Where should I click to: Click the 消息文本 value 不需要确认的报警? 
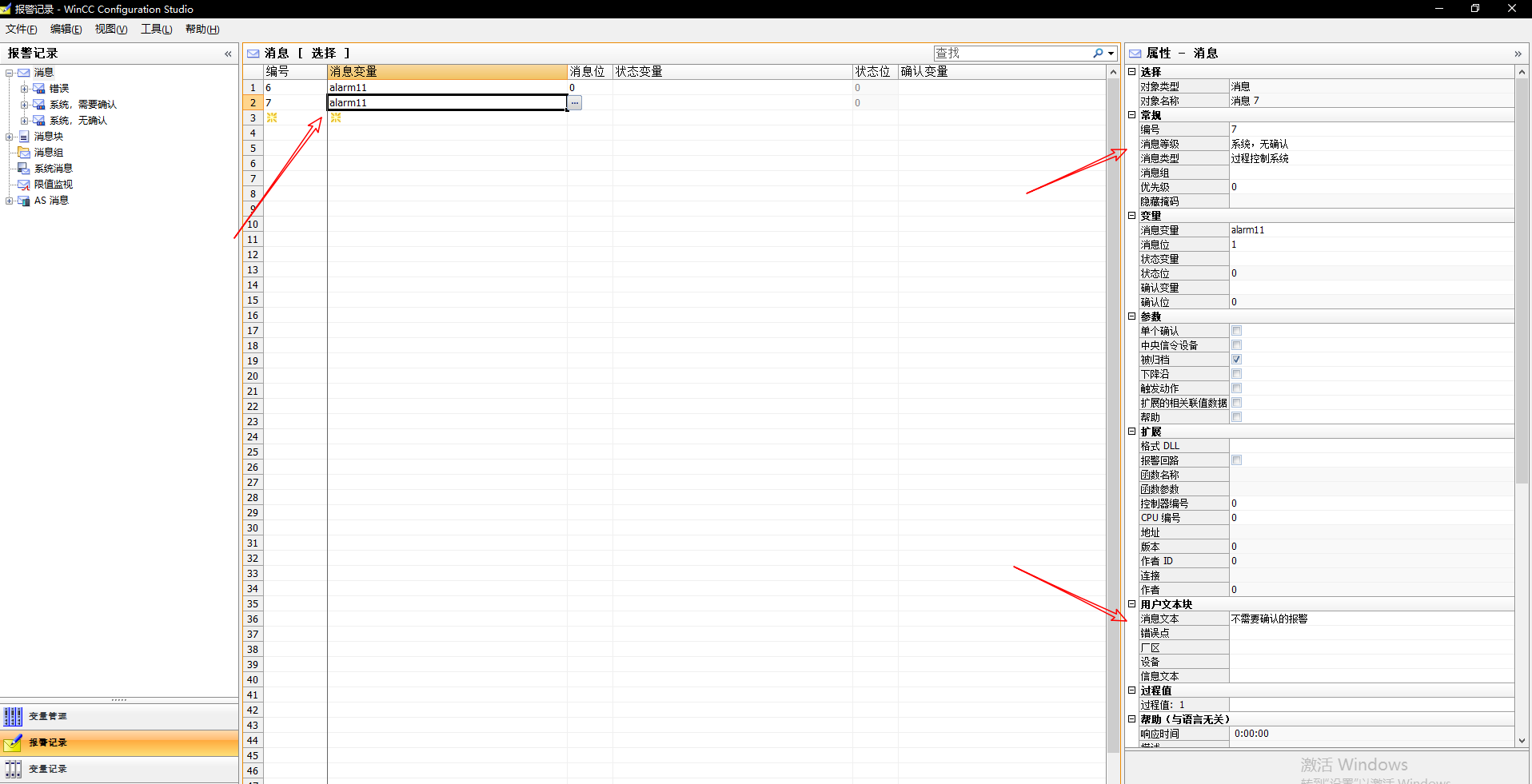1269,619
